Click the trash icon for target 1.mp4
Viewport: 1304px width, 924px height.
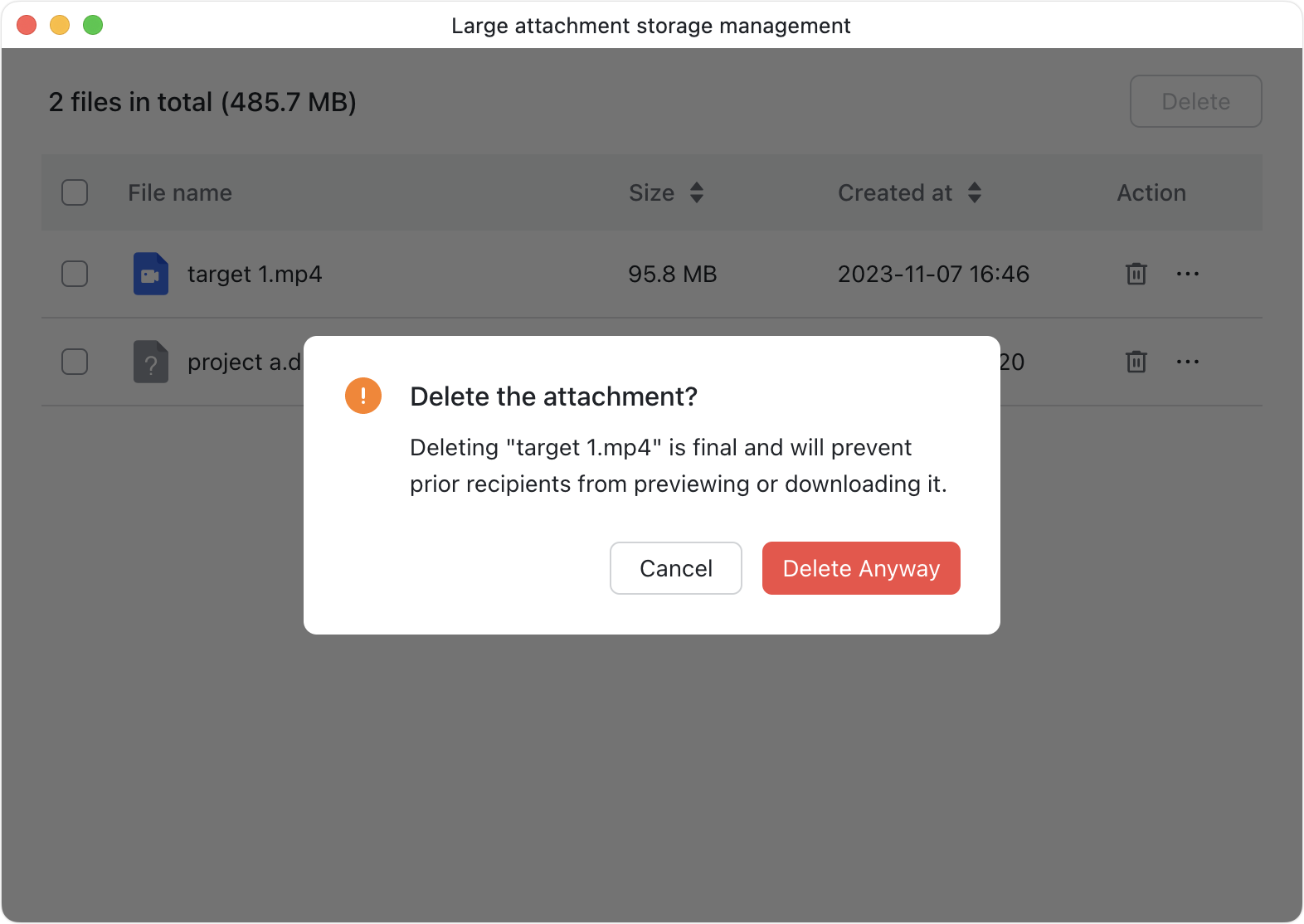(1136, 274)
